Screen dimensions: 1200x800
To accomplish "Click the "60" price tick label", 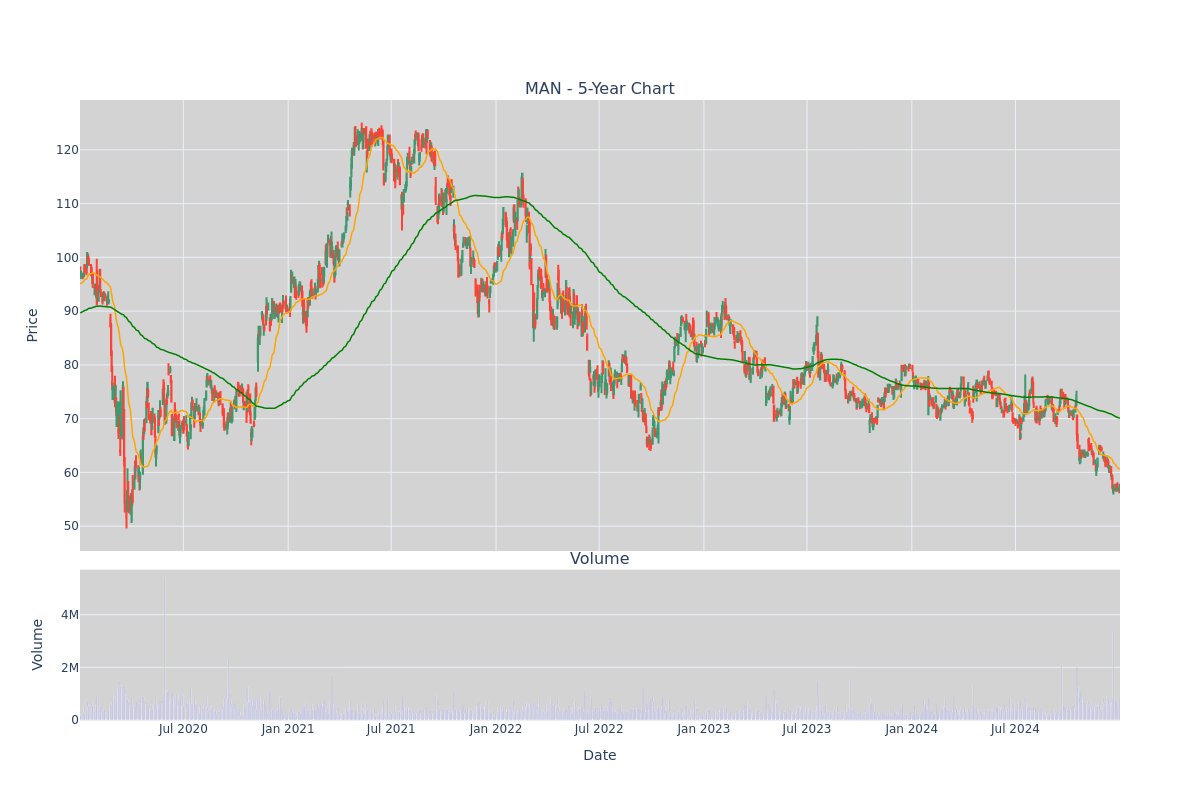I will pos(71,473).
